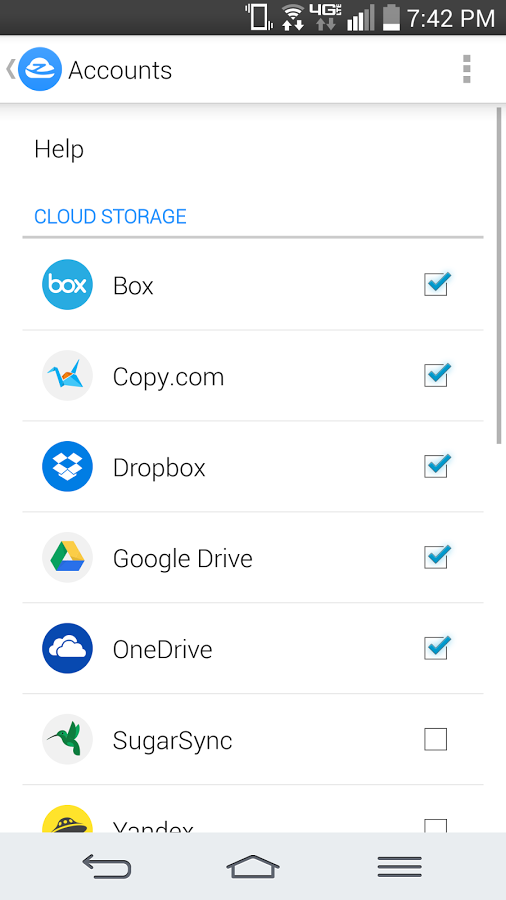Tap the 4G LTE data indicator
Image resolution: width=506 pixels, height=900 pixels.
(x=325, y=17)
